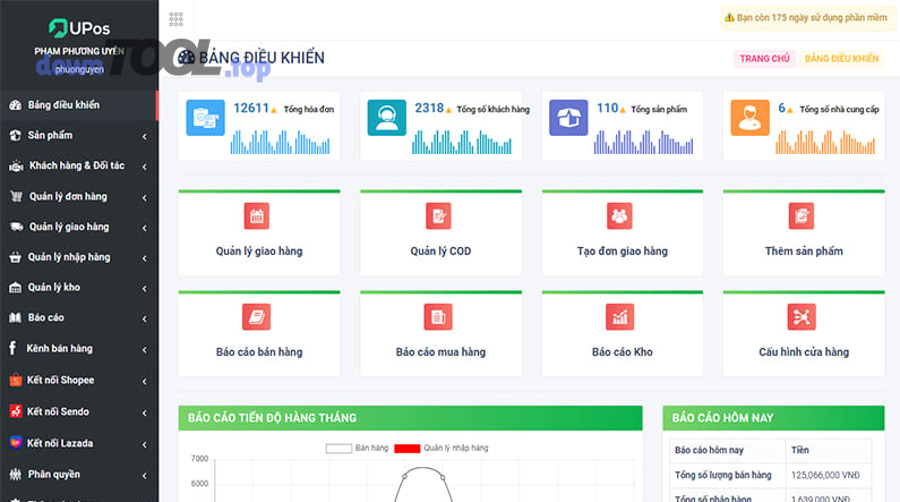Screen dimensions: 900x502
Task: Click the Tổng sản phẩm box icon
Action: click(568, 118)
